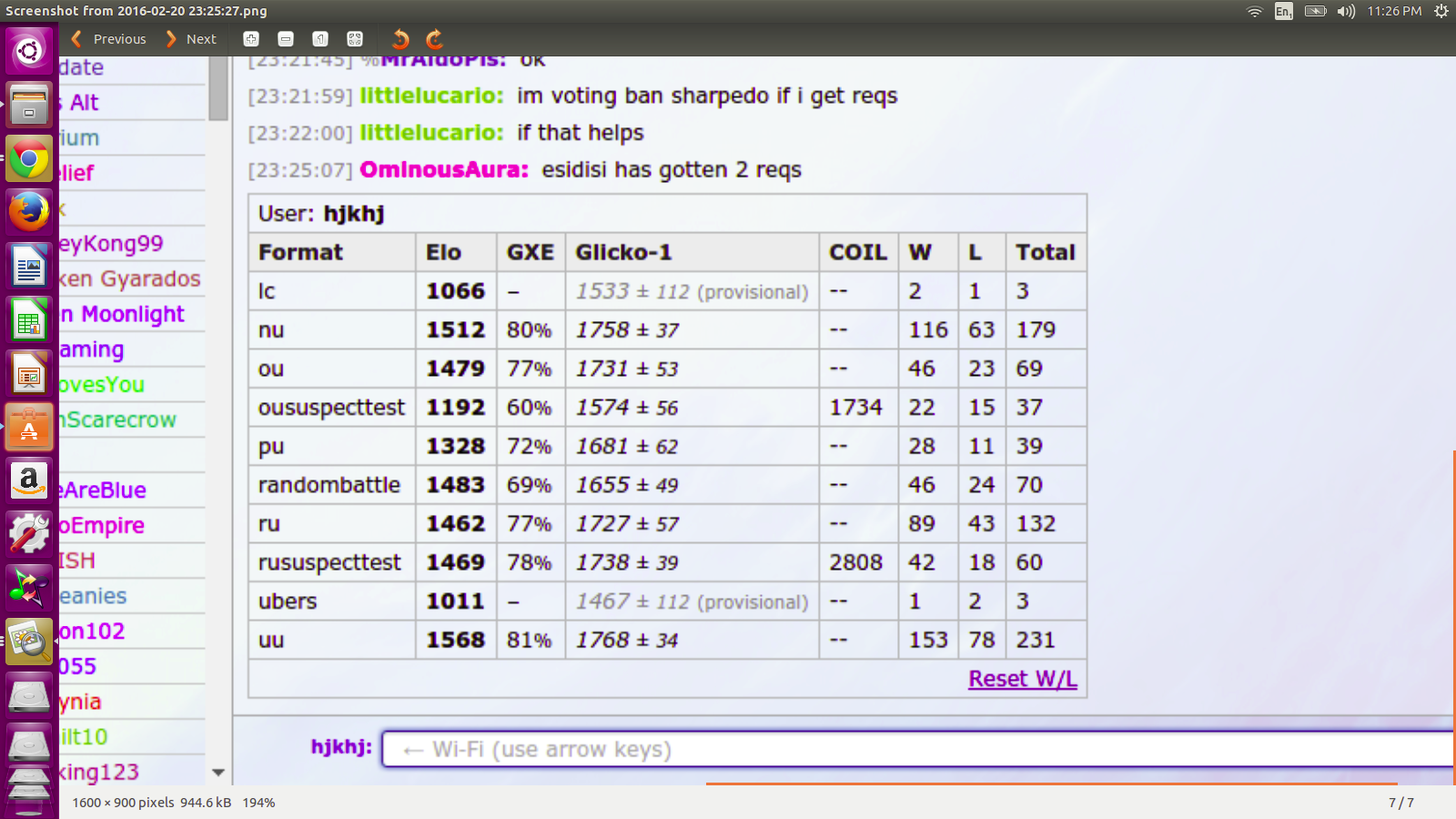
Task: Open the Files manager from launcher
Action: coord(29,104)
